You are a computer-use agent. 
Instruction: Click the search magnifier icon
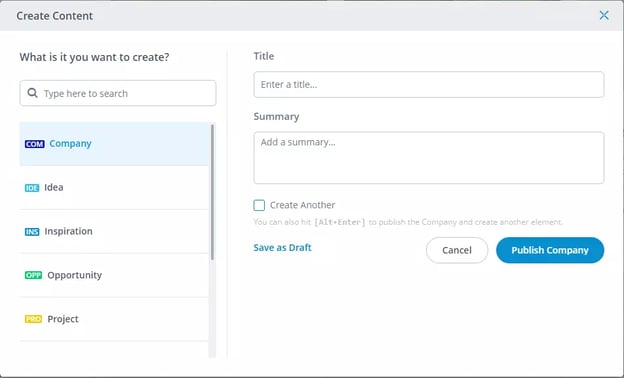32,93
